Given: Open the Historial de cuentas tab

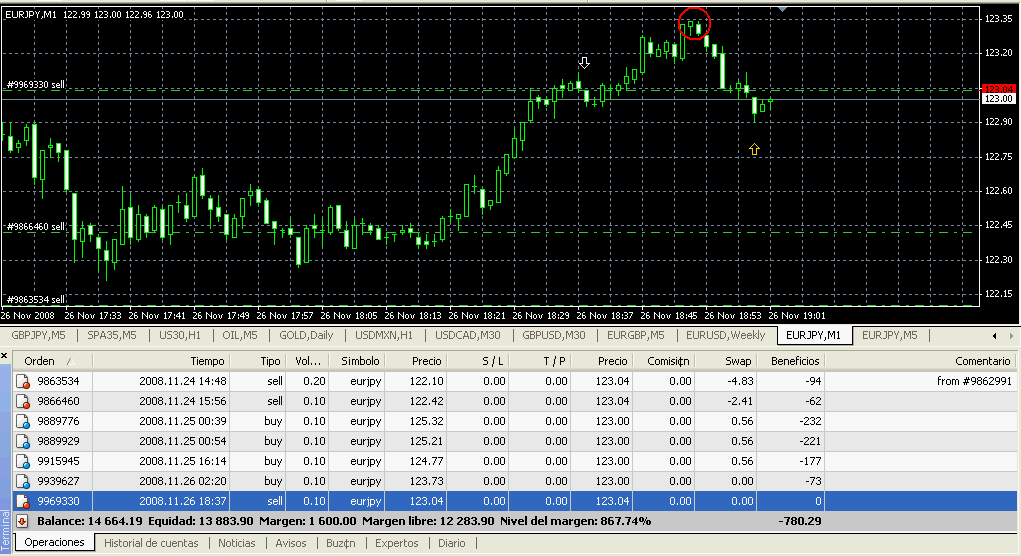Looking at the screenshot, I should pyautogui.click(x=151, y=543).
